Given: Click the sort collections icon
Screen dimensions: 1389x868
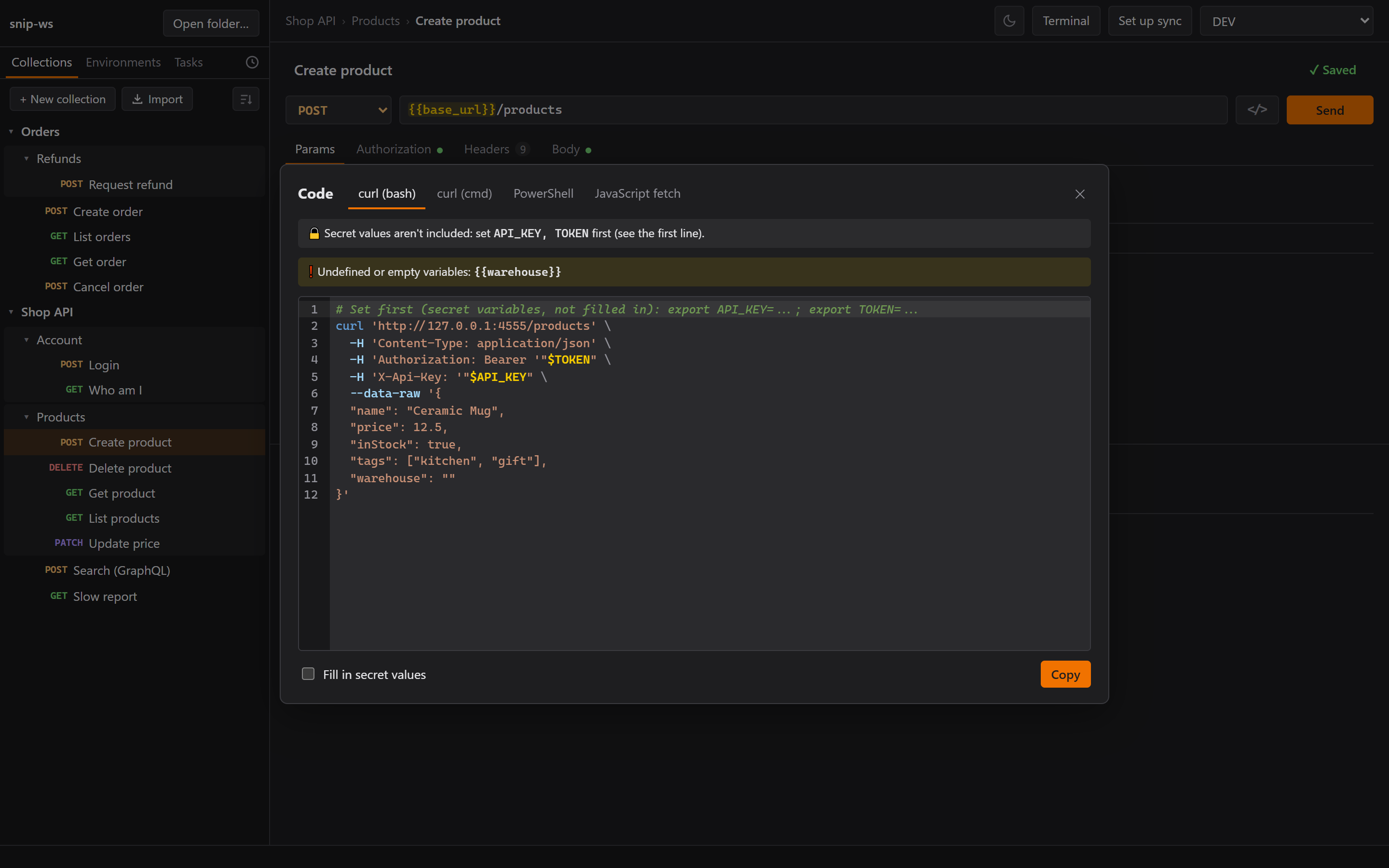Looking at the screenshot, I should pos(245,99).
